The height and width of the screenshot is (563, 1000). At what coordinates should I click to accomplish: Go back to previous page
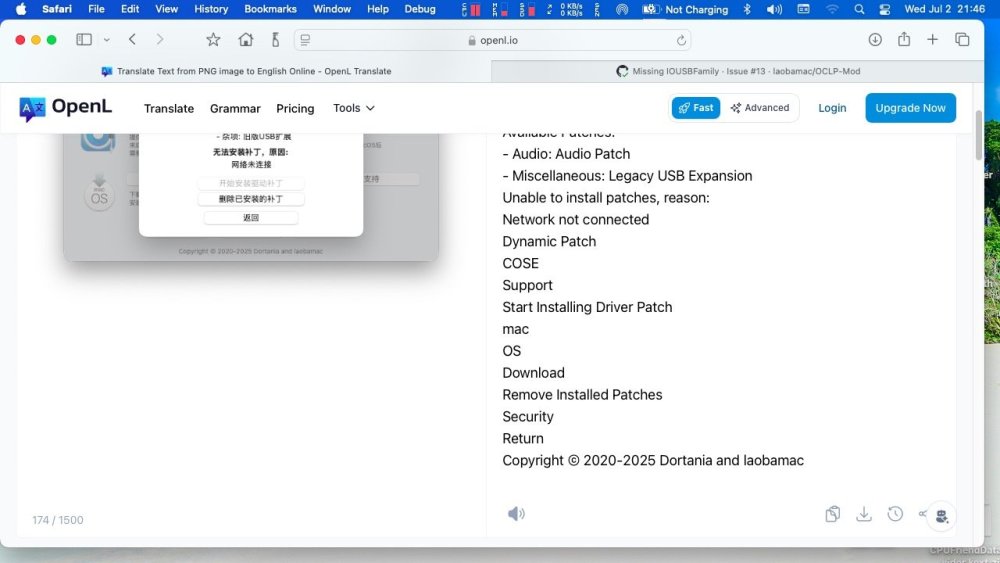132,40
